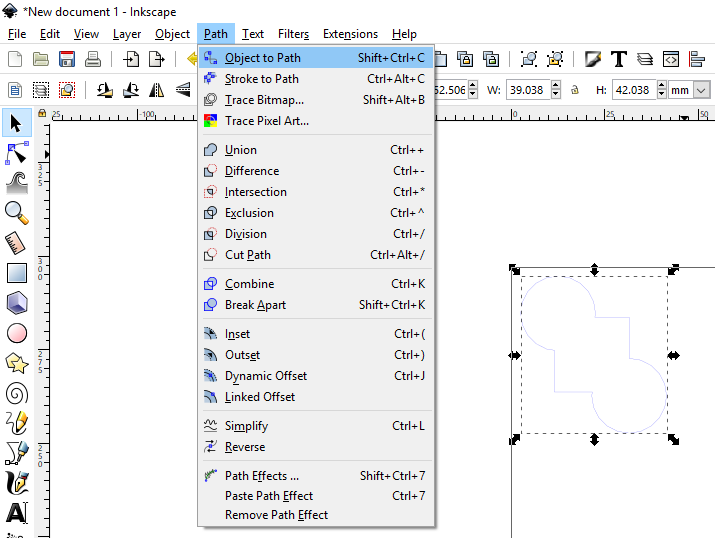Select the Spiral tool
Viewport: 715px width, 538px height.
(x=16, y=393)
